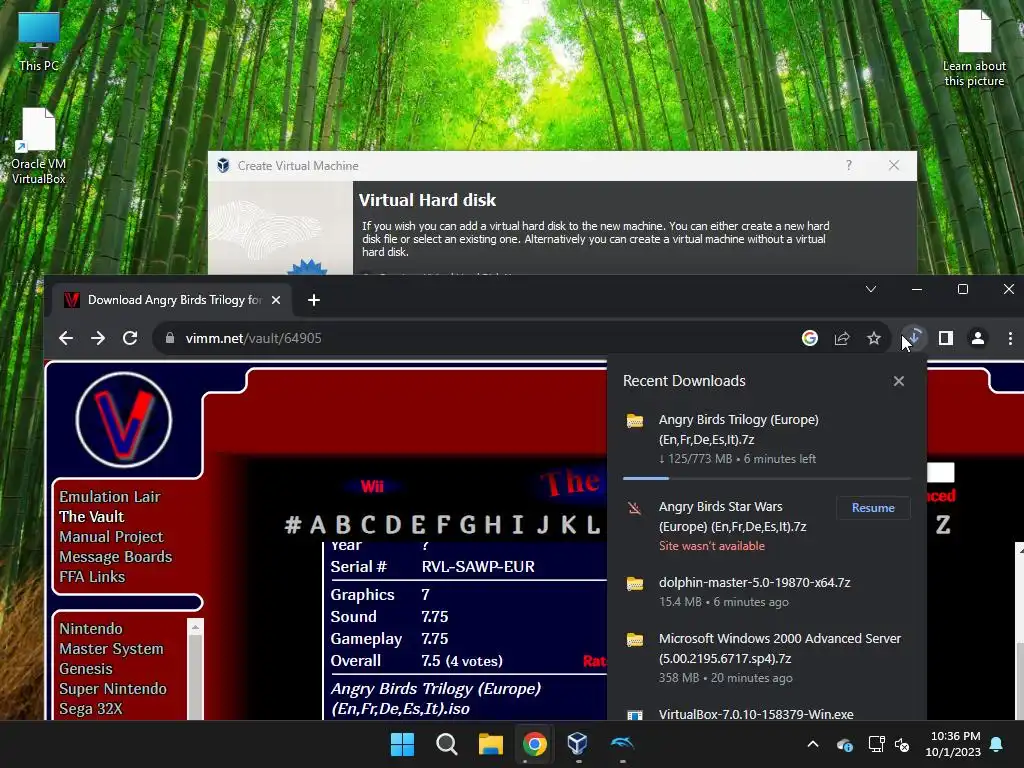Show hidden system tray icons
This screenshot has height=768, width=1024.
point(812,744)
